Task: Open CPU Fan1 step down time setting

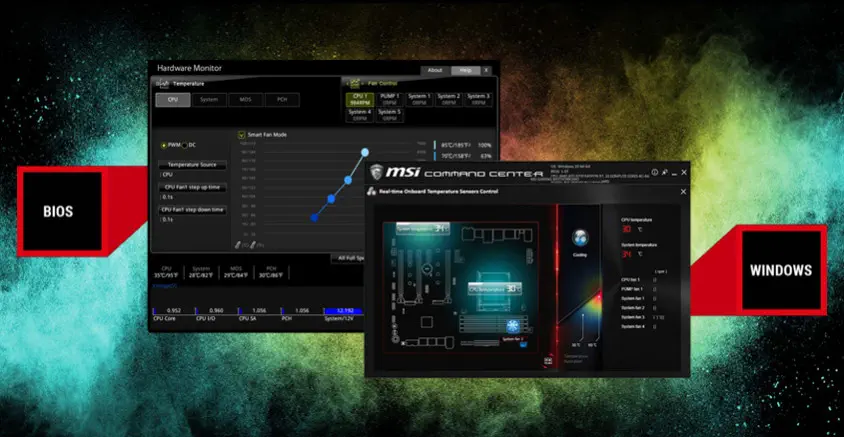Action: 192,210
